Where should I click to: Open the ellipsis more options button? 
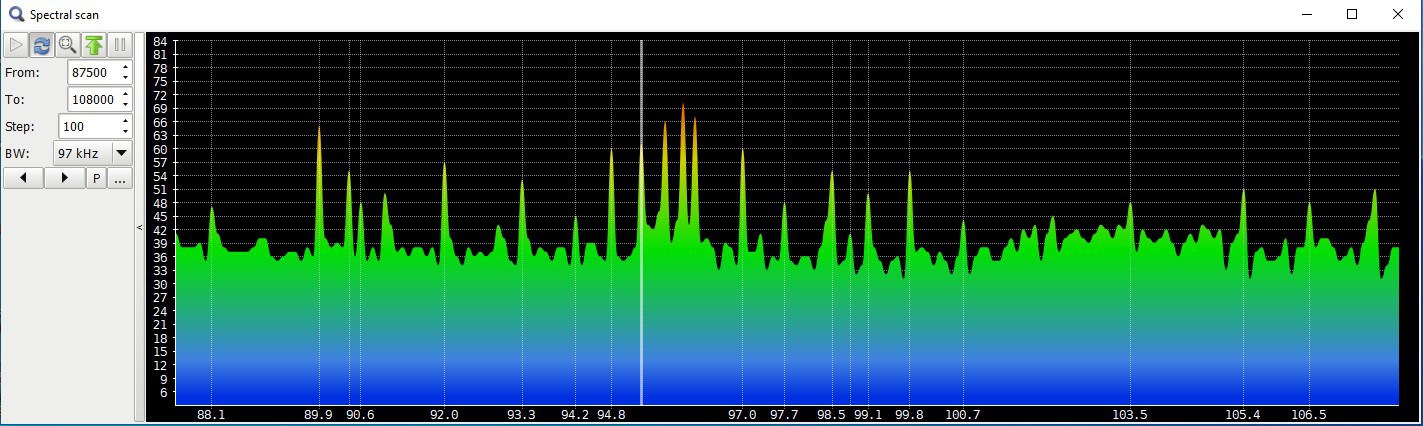tap(120, 179)
